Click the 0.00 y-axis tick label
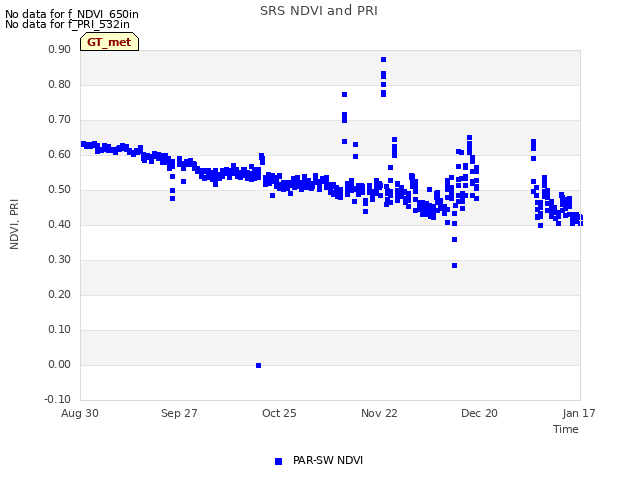Screen dimensions: 640x480 click(60, 364)
